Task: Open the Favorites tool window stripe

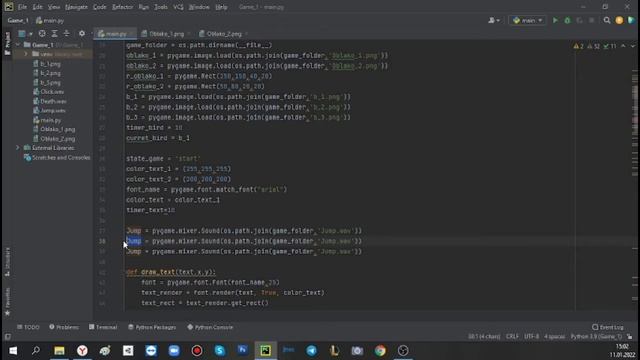Action: click(7, 301)
